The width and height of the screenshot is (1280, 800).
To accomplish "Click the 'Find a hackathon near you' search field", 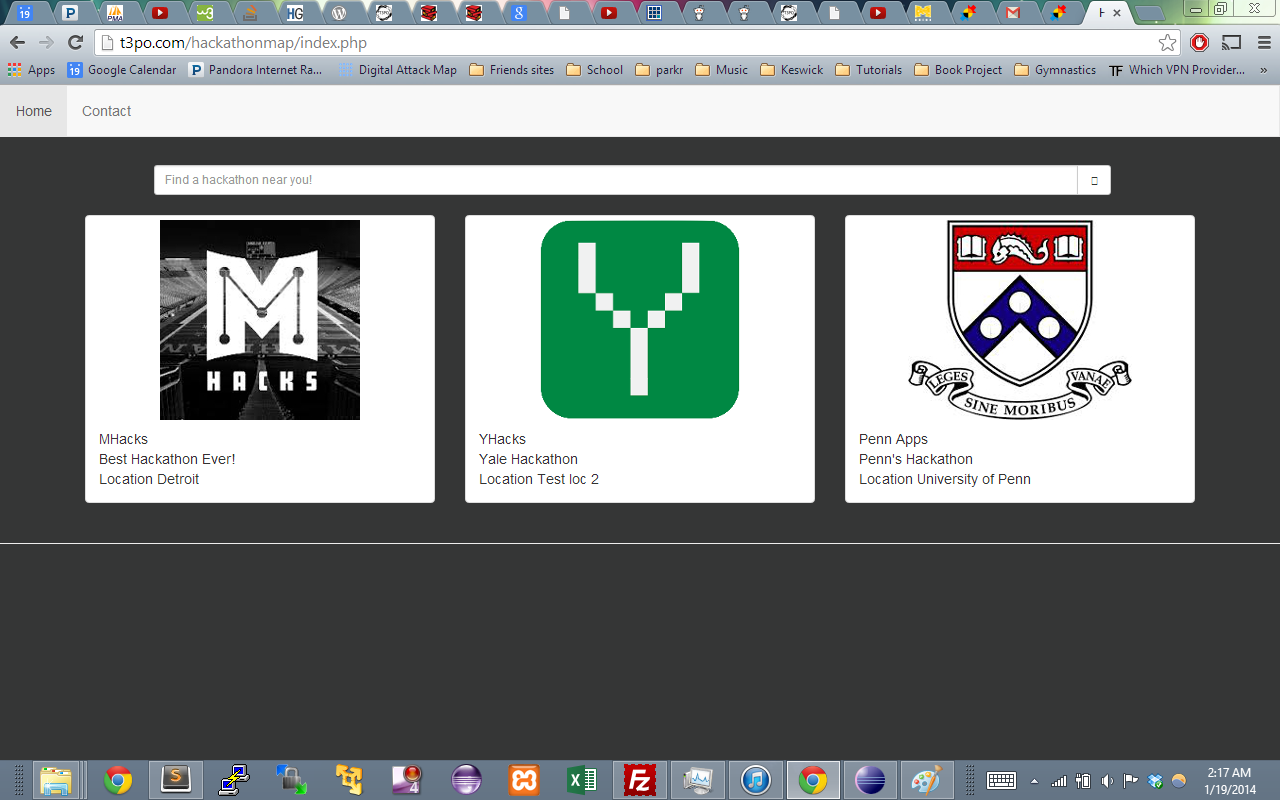I will click(616, 180).
